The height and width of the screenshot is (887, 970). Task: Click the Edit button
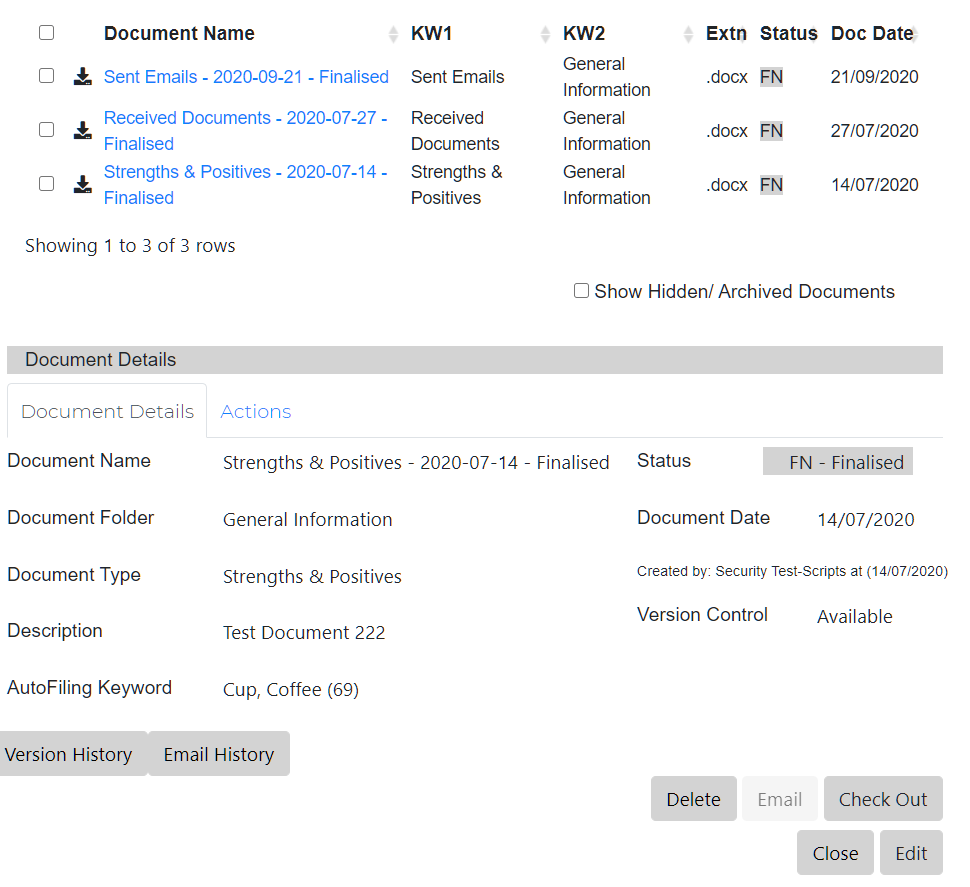911,853
